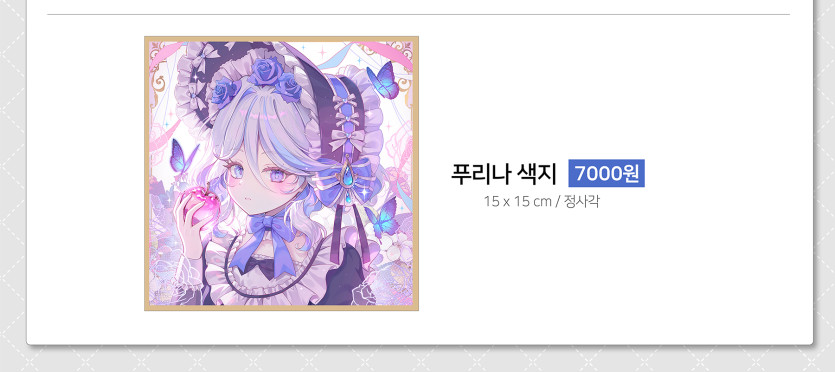Viewport: 835px width, 372px height.
Task: Click the 7000원 price badge
Action: pos(607,173)
